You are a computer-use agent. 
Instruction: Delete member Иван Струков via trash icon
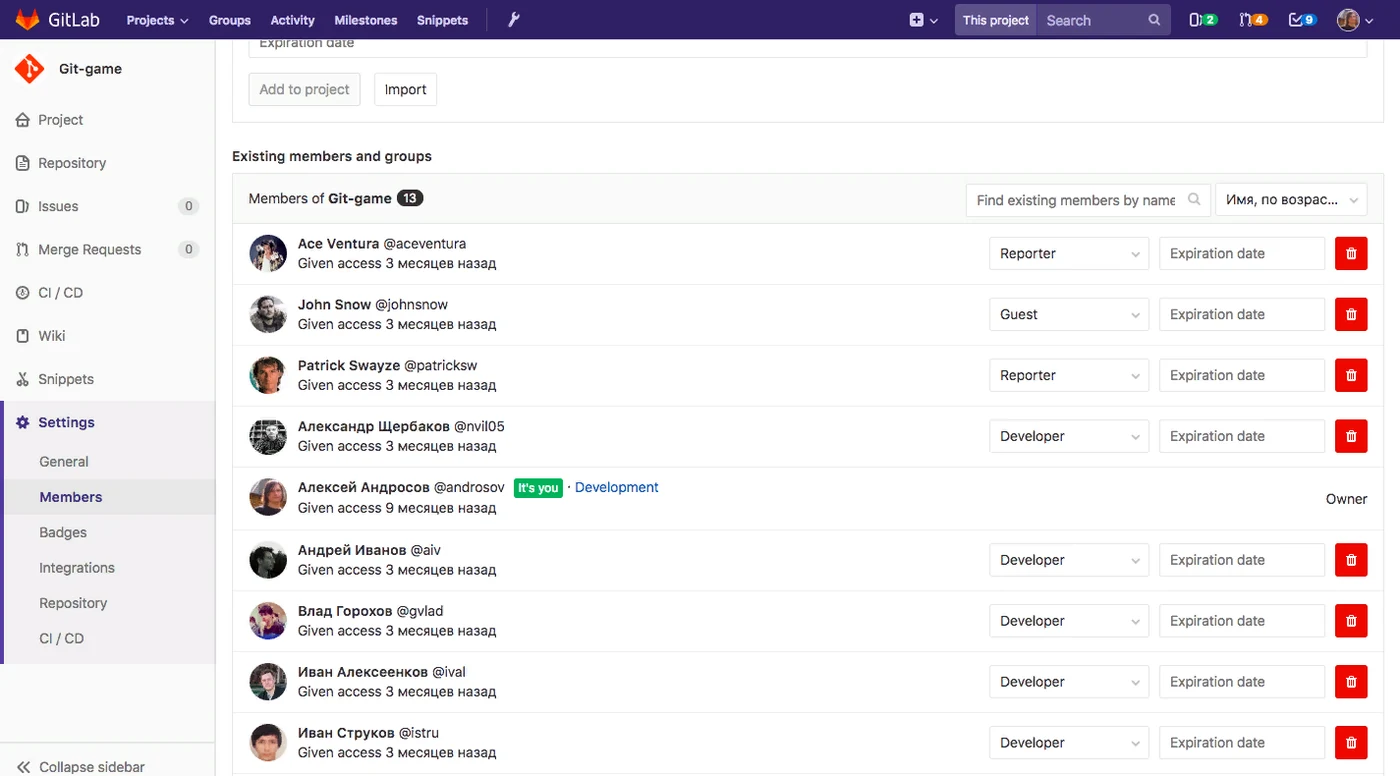click(x=1351, y=744)
